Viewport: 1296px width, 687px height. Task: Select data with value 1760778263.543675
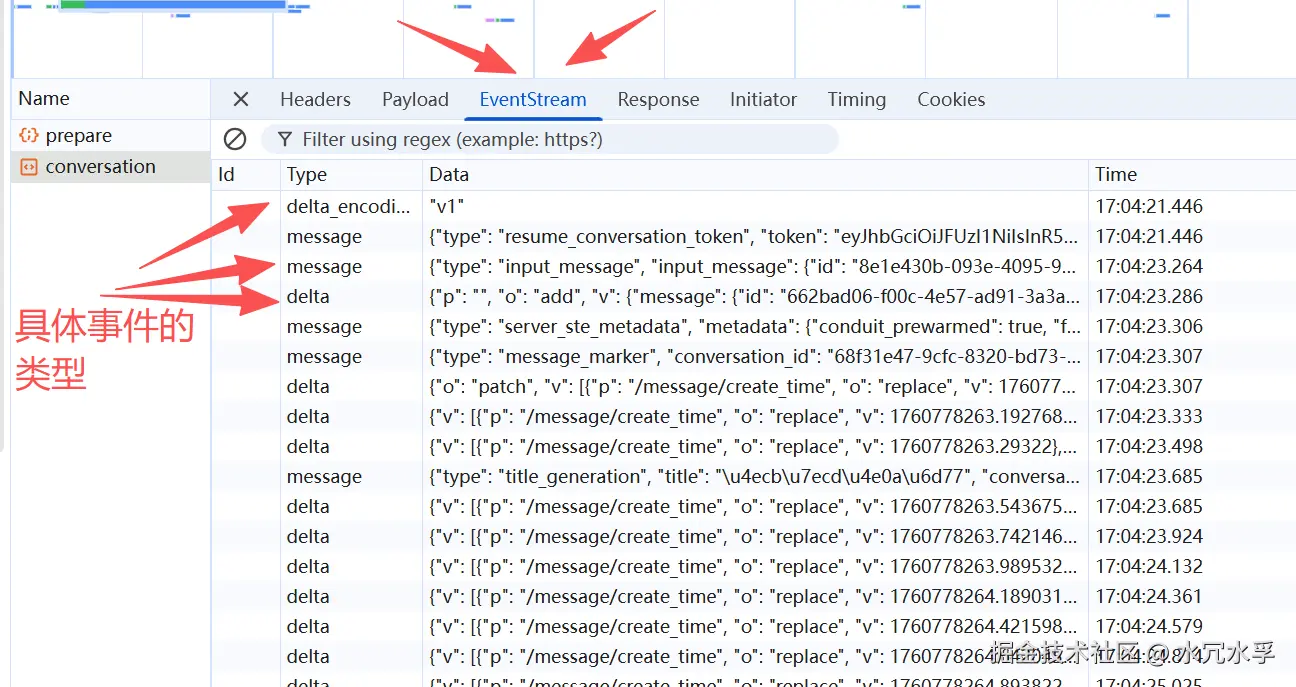click(754, 506)
